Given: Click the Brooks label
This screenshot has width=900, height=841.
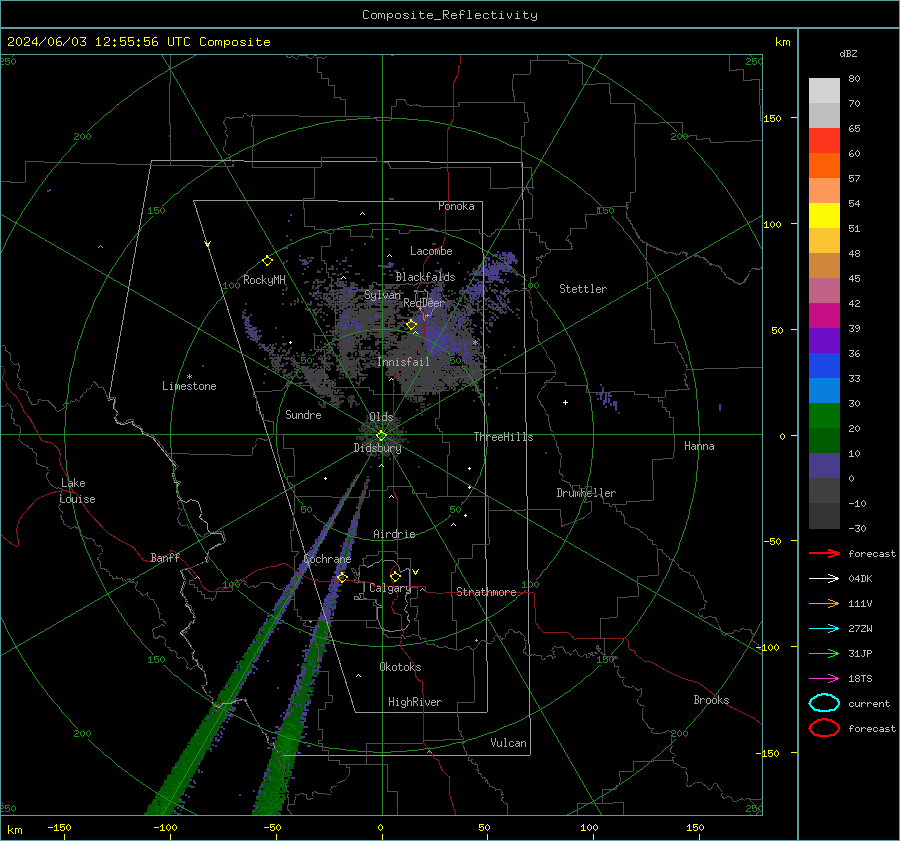Looking at the screenshot, I should coord(711,700).
